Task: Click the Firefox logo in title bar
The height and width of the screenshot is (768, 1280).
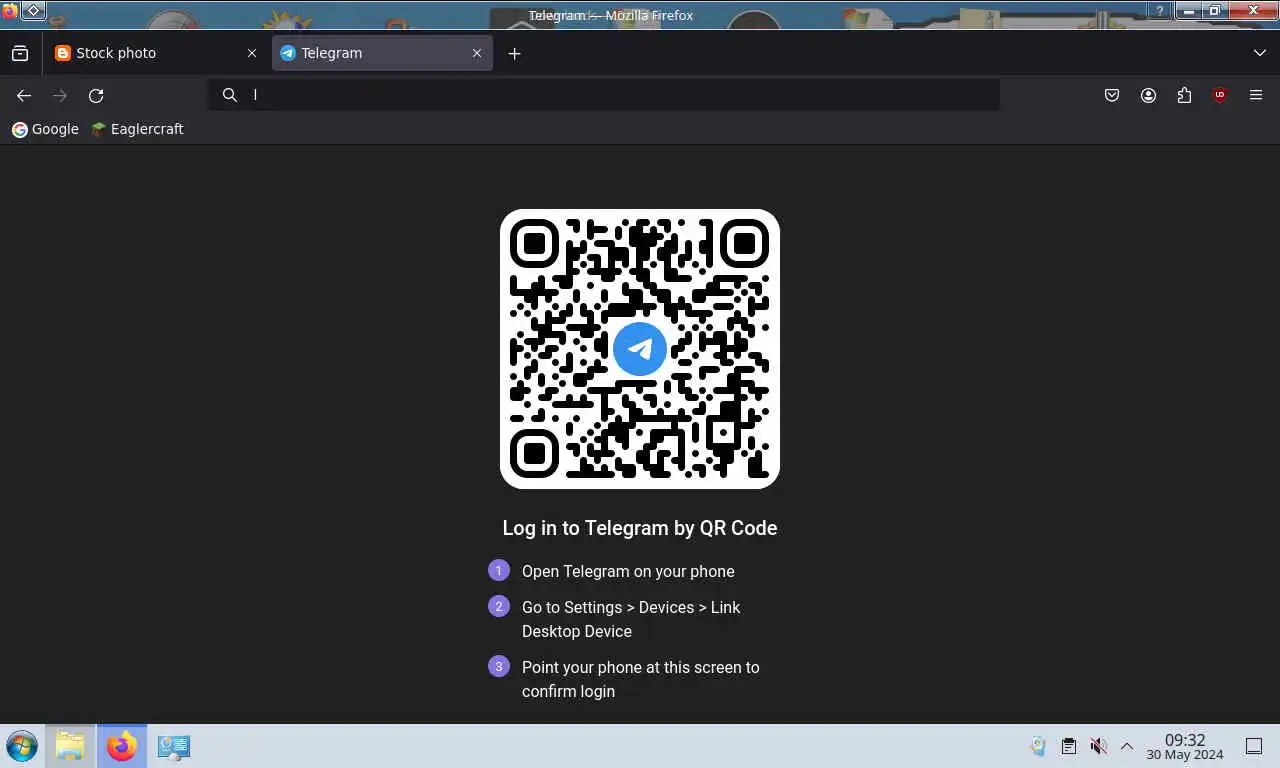Action: point(9,12)
